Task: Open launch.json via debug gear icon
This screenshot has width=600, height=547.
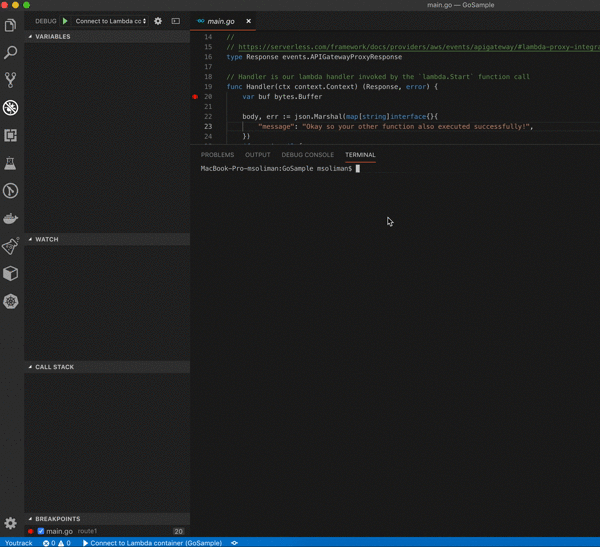Action: [158, 21]
